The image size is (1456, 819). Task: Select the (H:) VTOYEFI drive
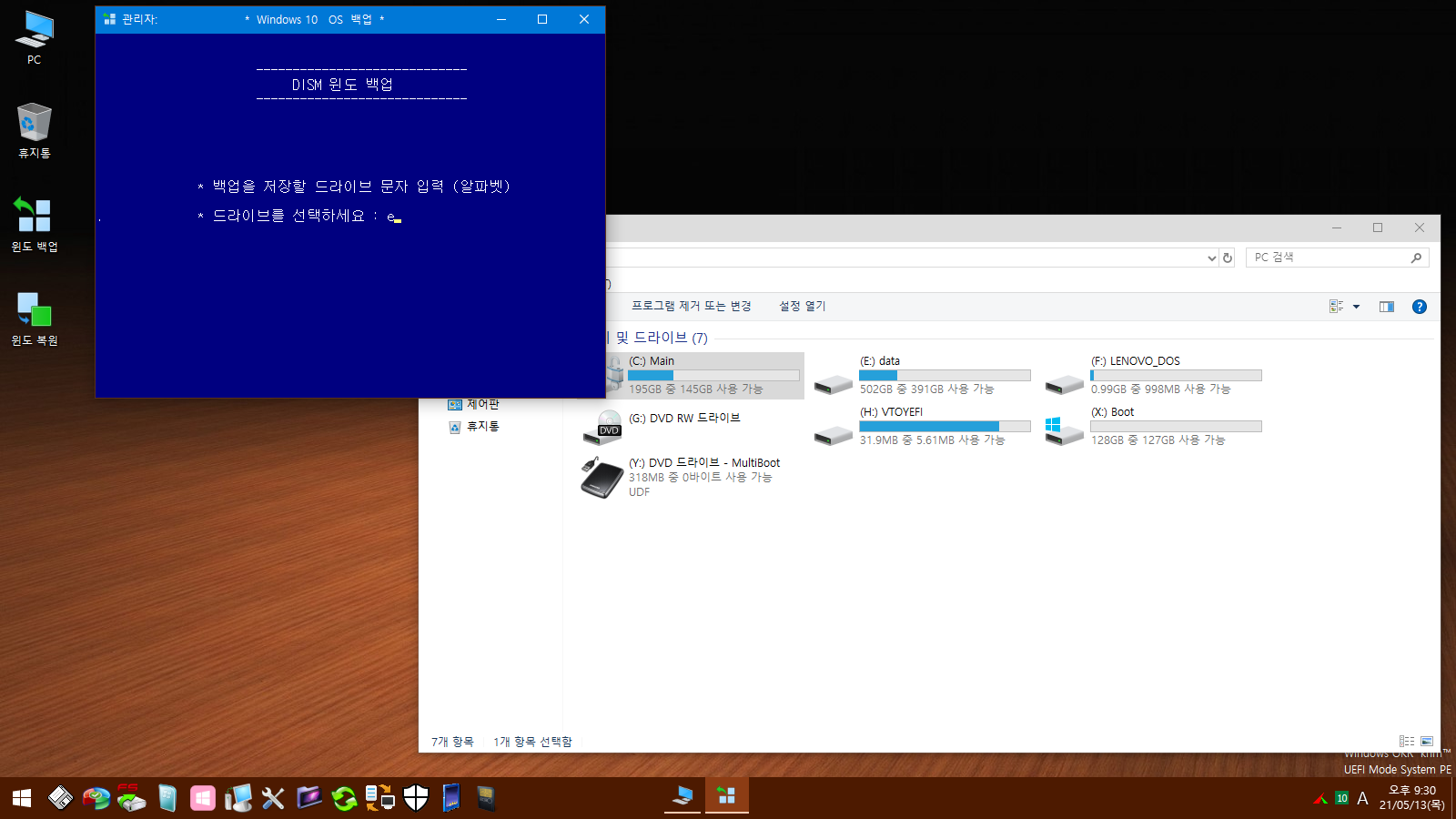click(923, 426)
